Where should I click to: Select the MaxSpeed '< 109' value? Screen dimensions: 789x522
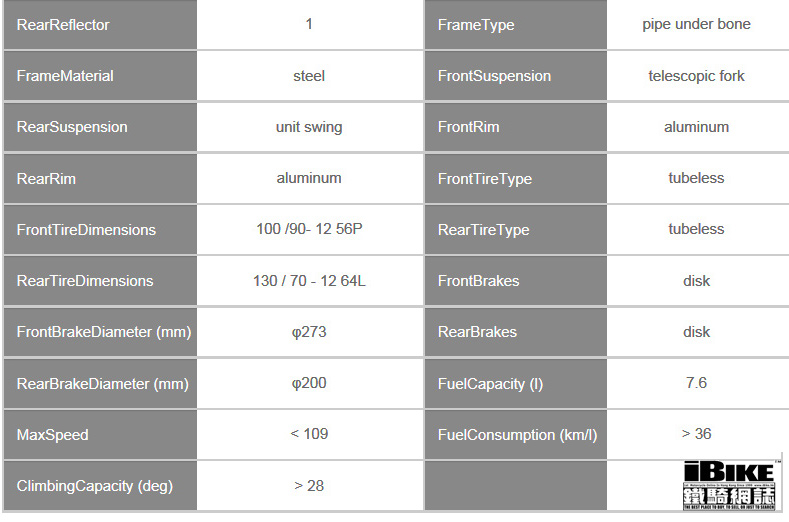tap(309, 434)
